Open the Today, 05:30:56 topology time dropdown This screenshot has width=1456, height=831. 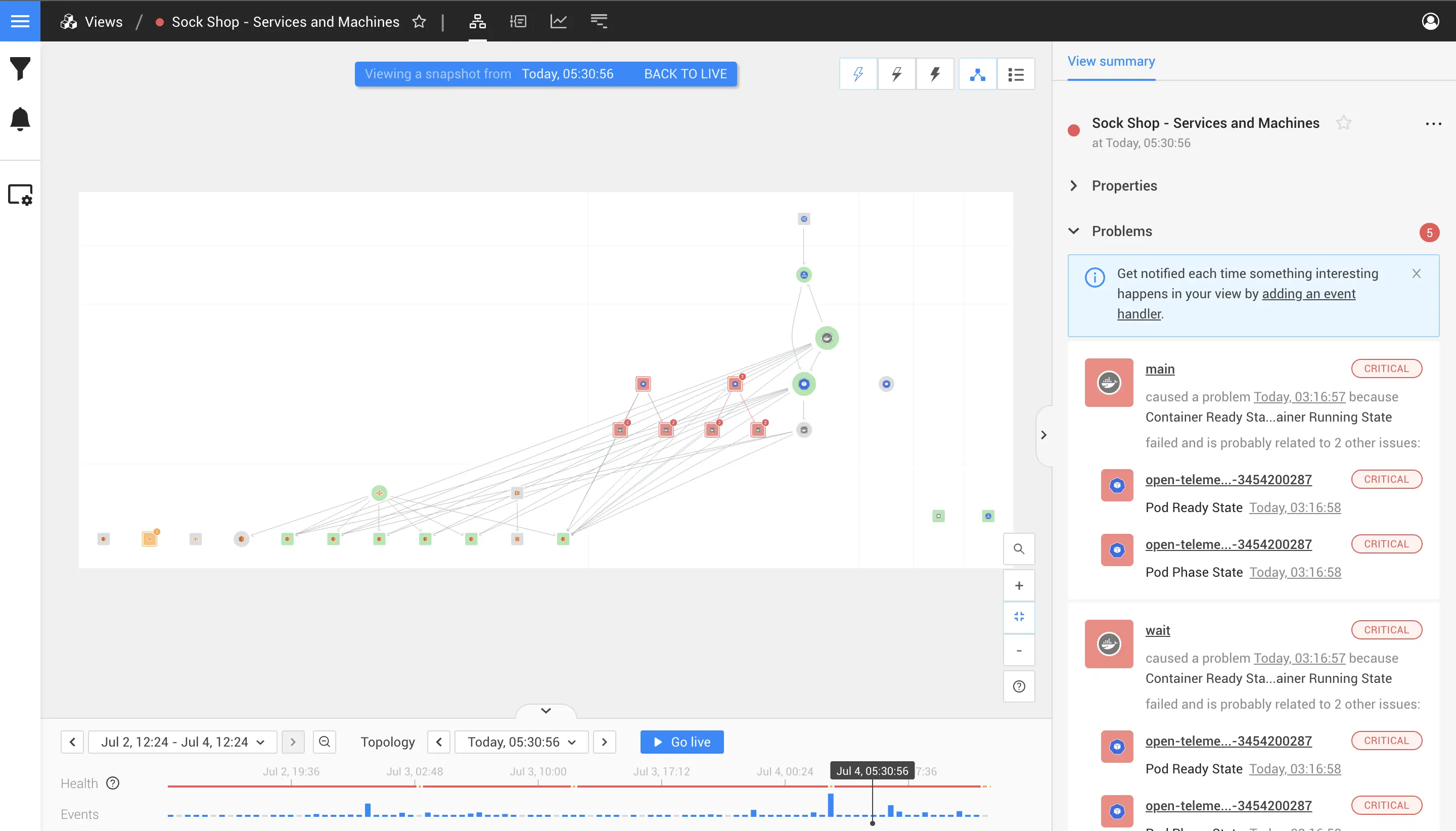click(x=521, y=742)
